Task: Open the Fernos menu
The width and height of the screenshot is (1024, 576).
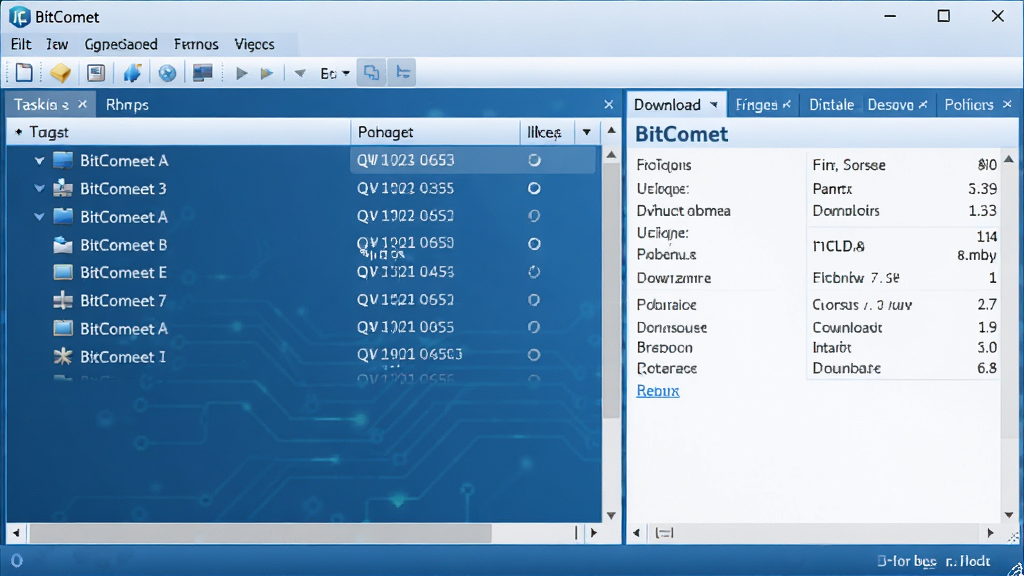Action: click(x=196, y=44)
